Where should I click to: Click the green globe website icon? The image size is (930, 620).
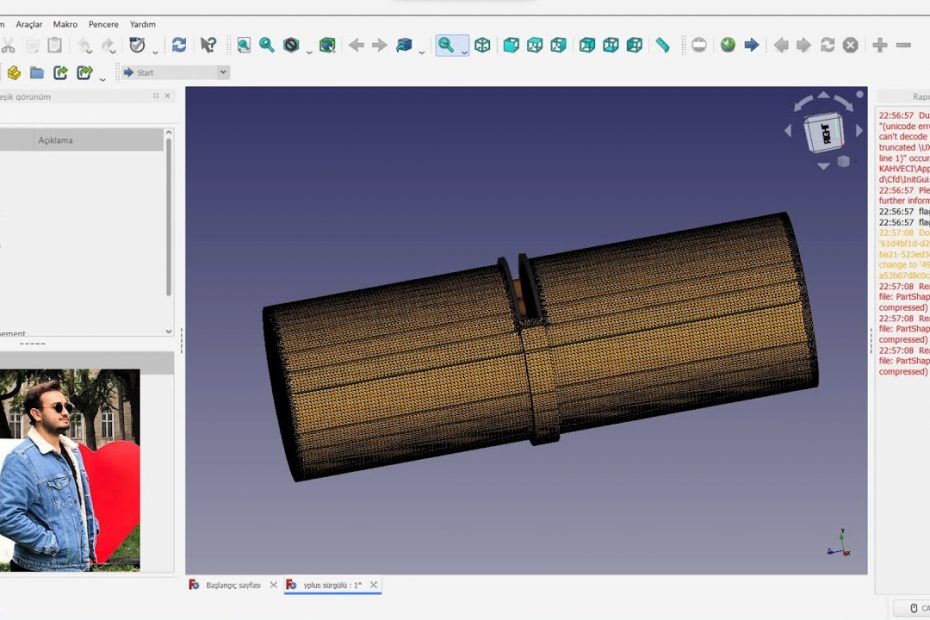(727, 45)
